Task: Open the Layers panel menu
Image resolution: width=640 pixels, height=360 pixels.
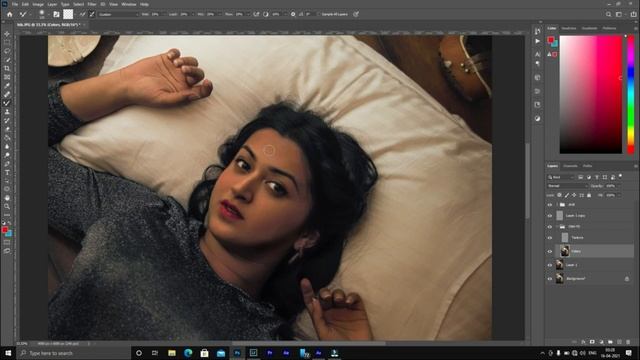Action: tap(636, 166)
